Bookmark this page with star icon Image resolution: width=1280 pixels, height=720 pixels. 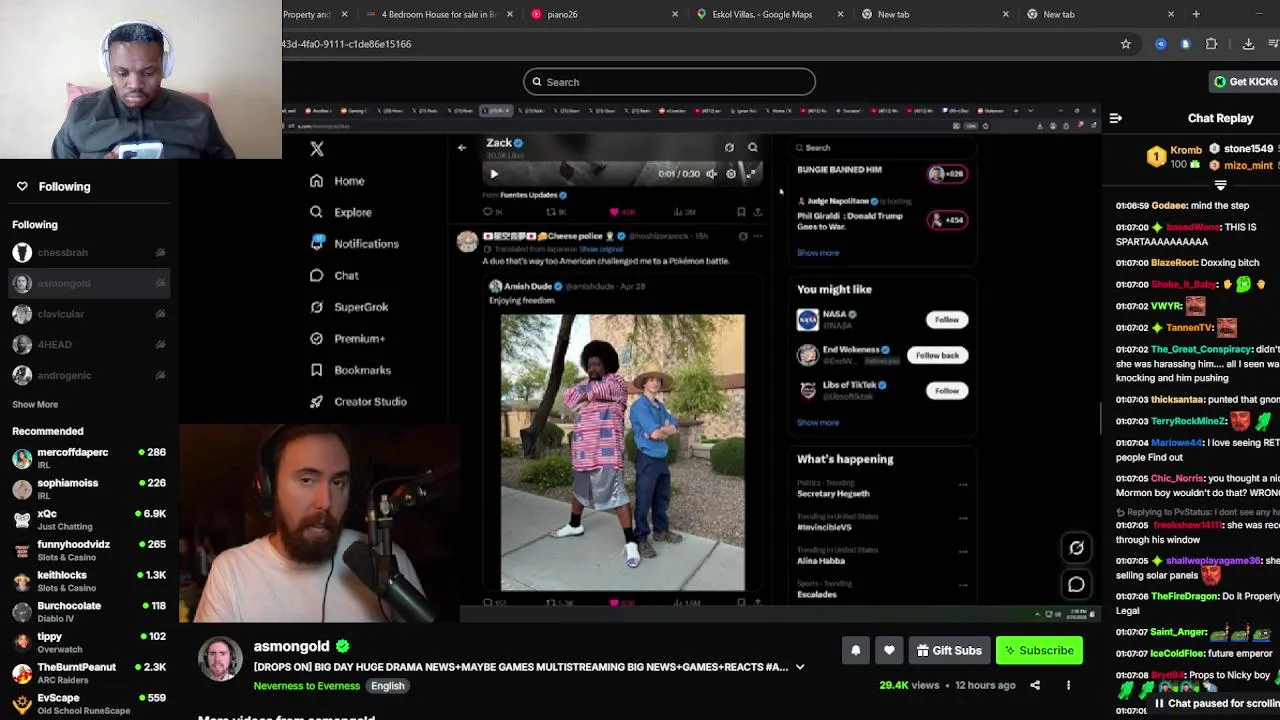(1125, 44)
